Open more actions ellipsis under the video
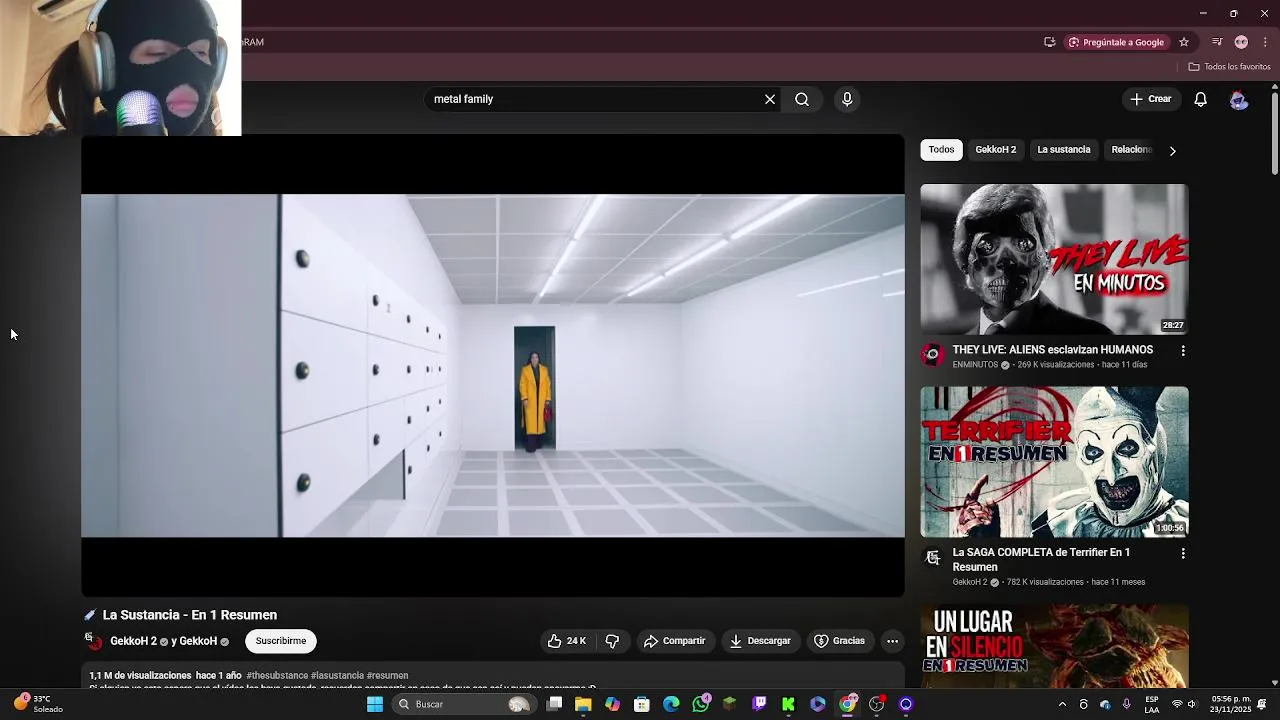Screen dimensions: 1280x720 coord(892,641)
